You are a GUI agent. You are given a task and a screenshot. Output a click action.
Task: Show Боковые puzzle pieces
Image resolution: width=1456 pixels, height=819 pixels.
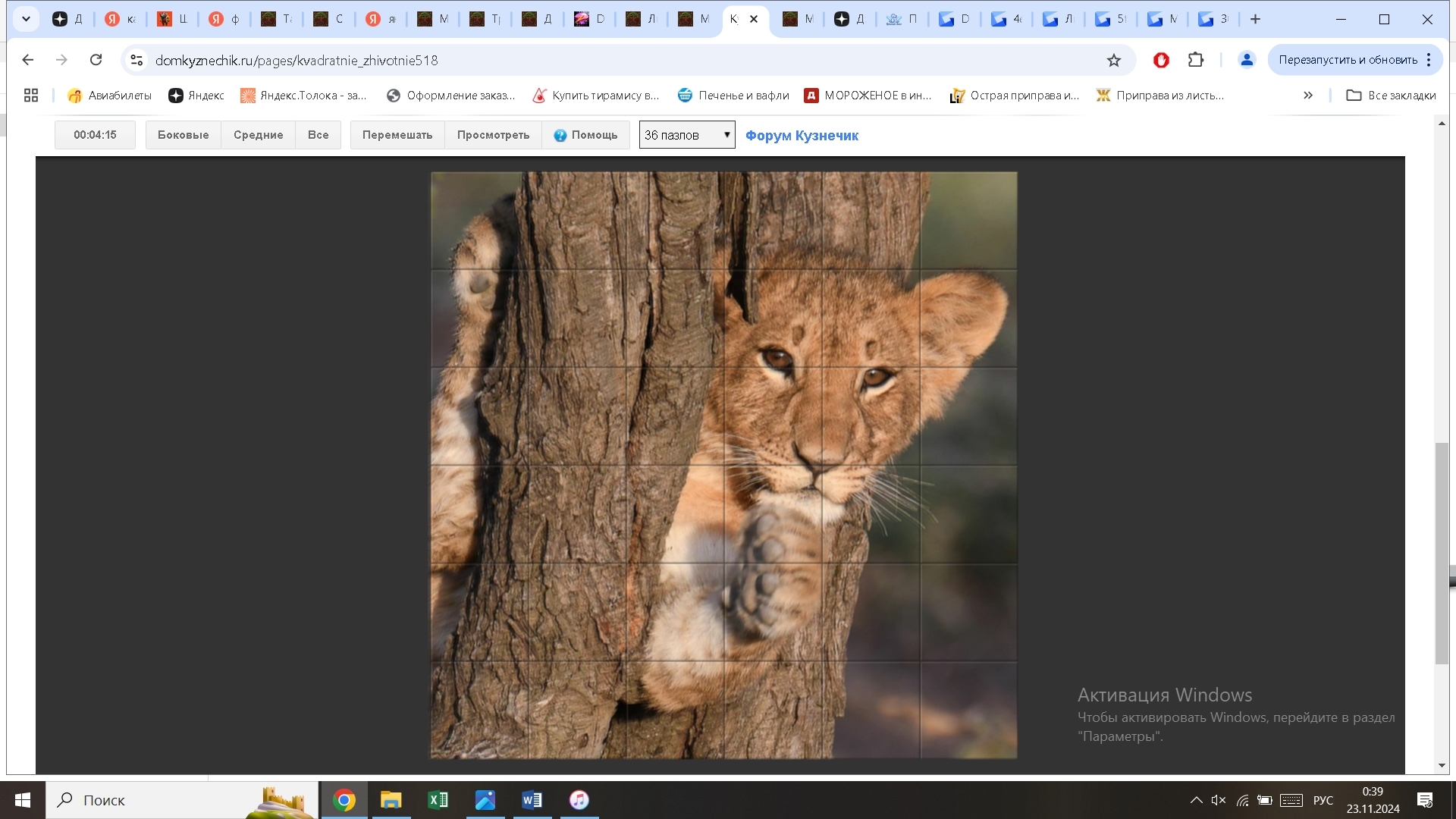183,135
